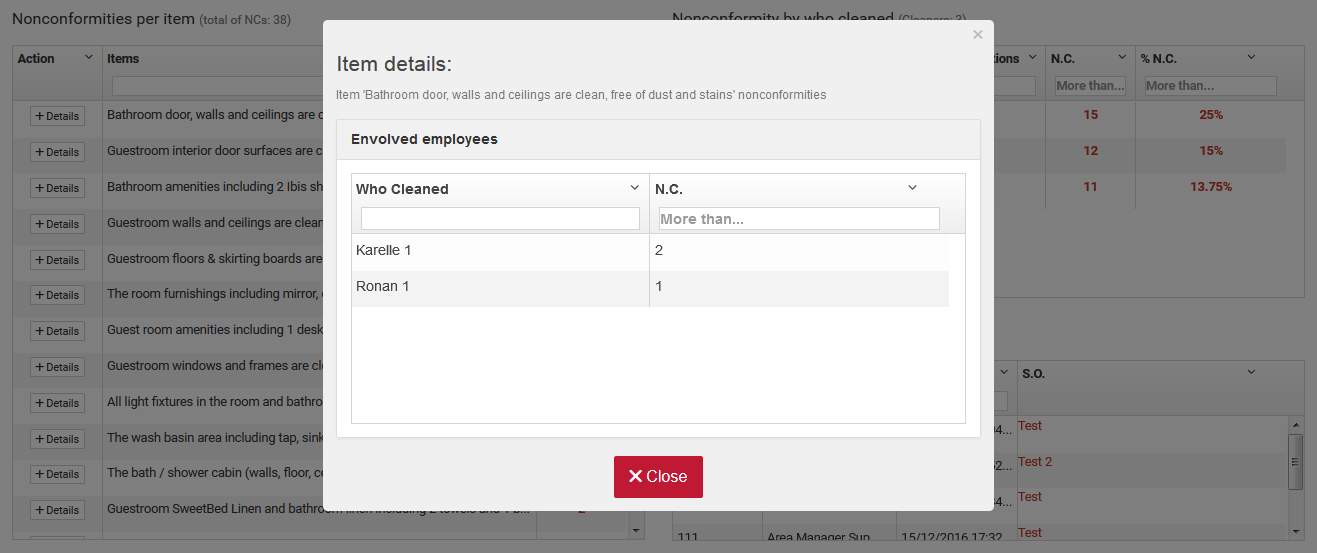Click the Who Cleaned filter input field

[500, 218]
